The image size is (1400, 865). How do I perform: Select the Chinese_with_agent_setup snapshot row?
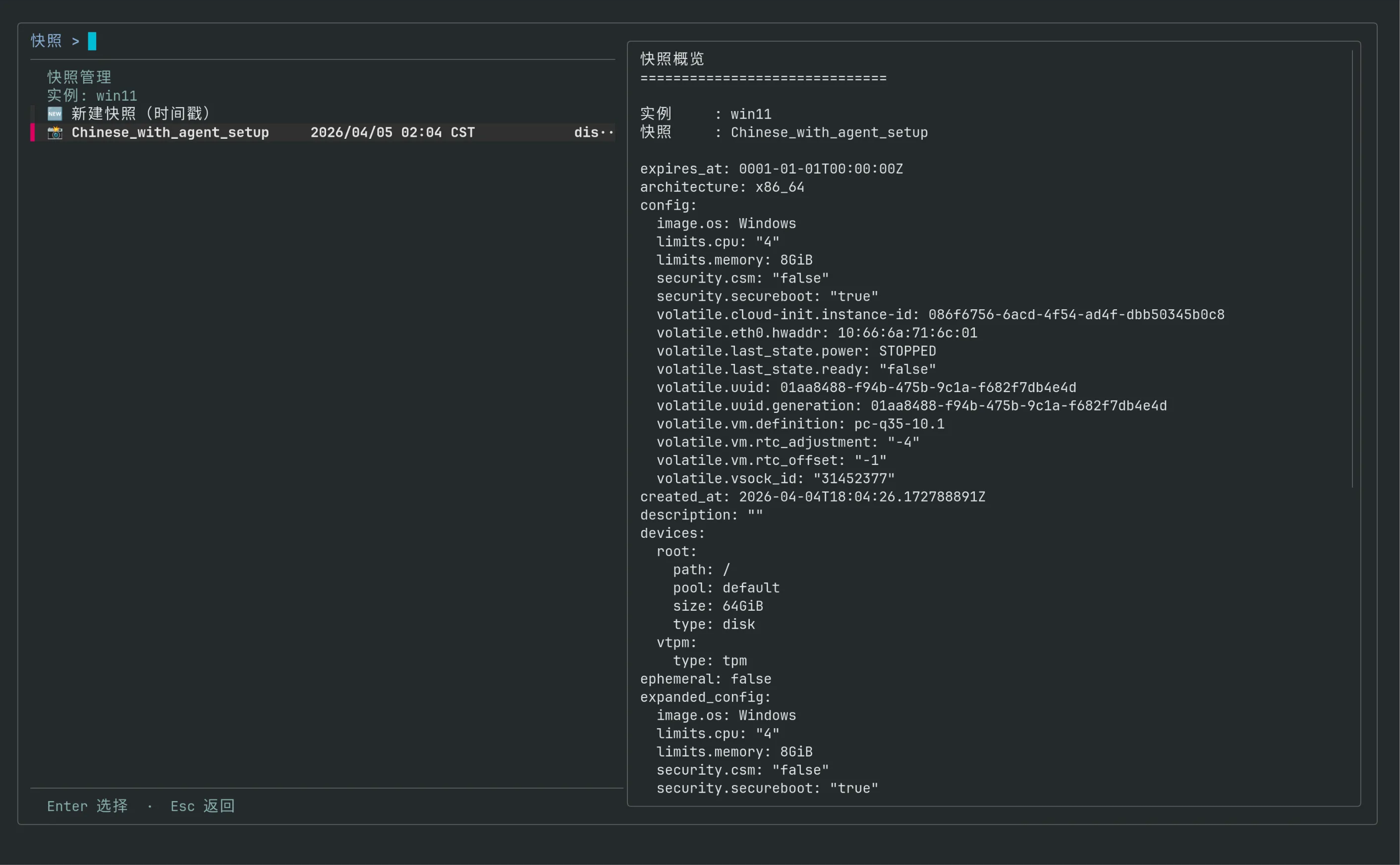coord(170,133)
